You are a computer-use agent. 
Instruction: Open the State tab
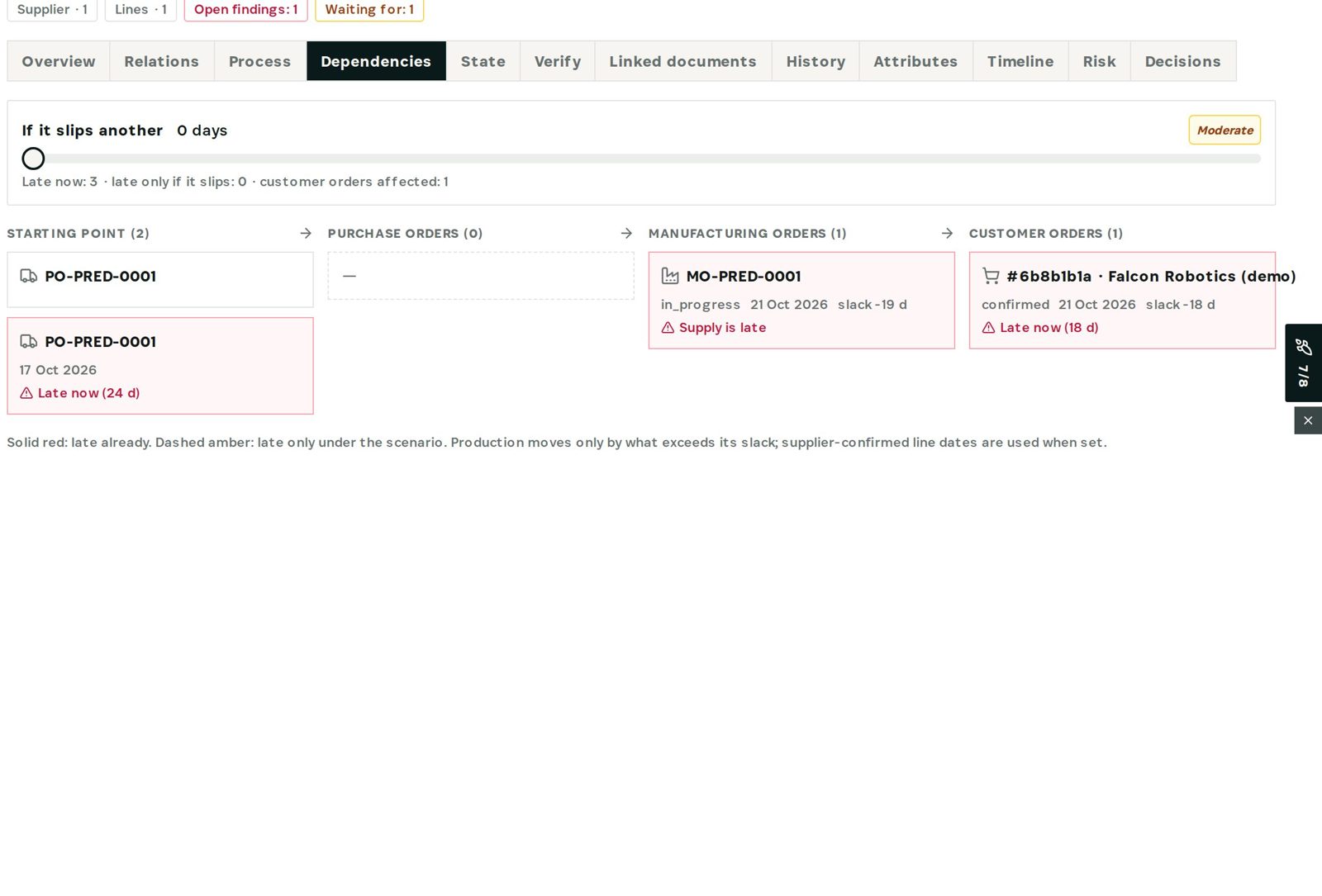coord(483,61)
